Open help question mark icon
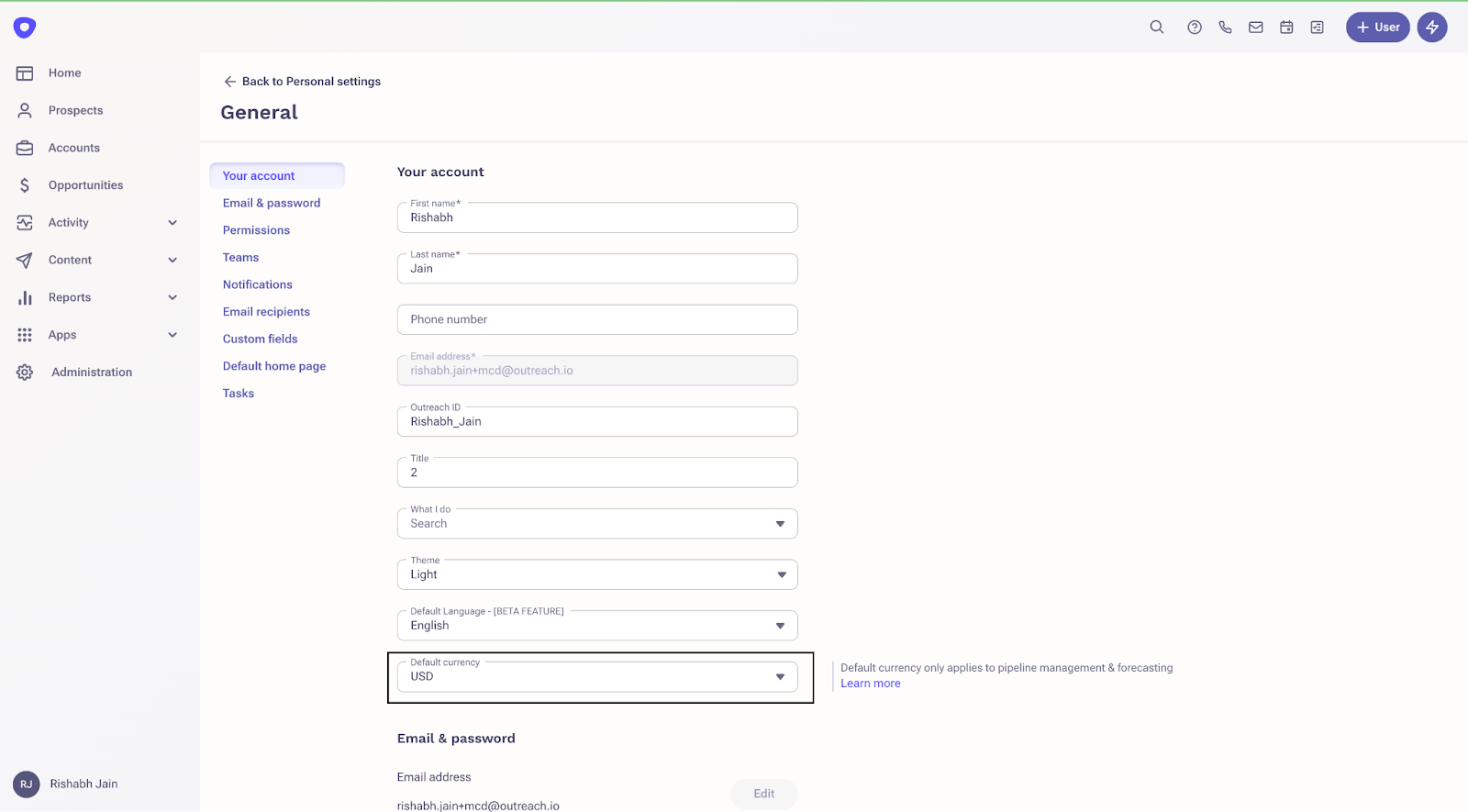1468x812 pixels. (1195, 28)
